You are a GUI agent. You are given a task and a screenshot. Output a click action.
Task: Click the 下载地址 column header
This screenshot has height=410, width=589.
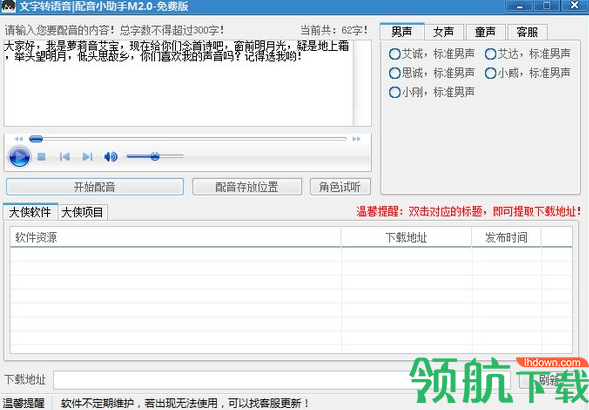click(x=406, y=237)
